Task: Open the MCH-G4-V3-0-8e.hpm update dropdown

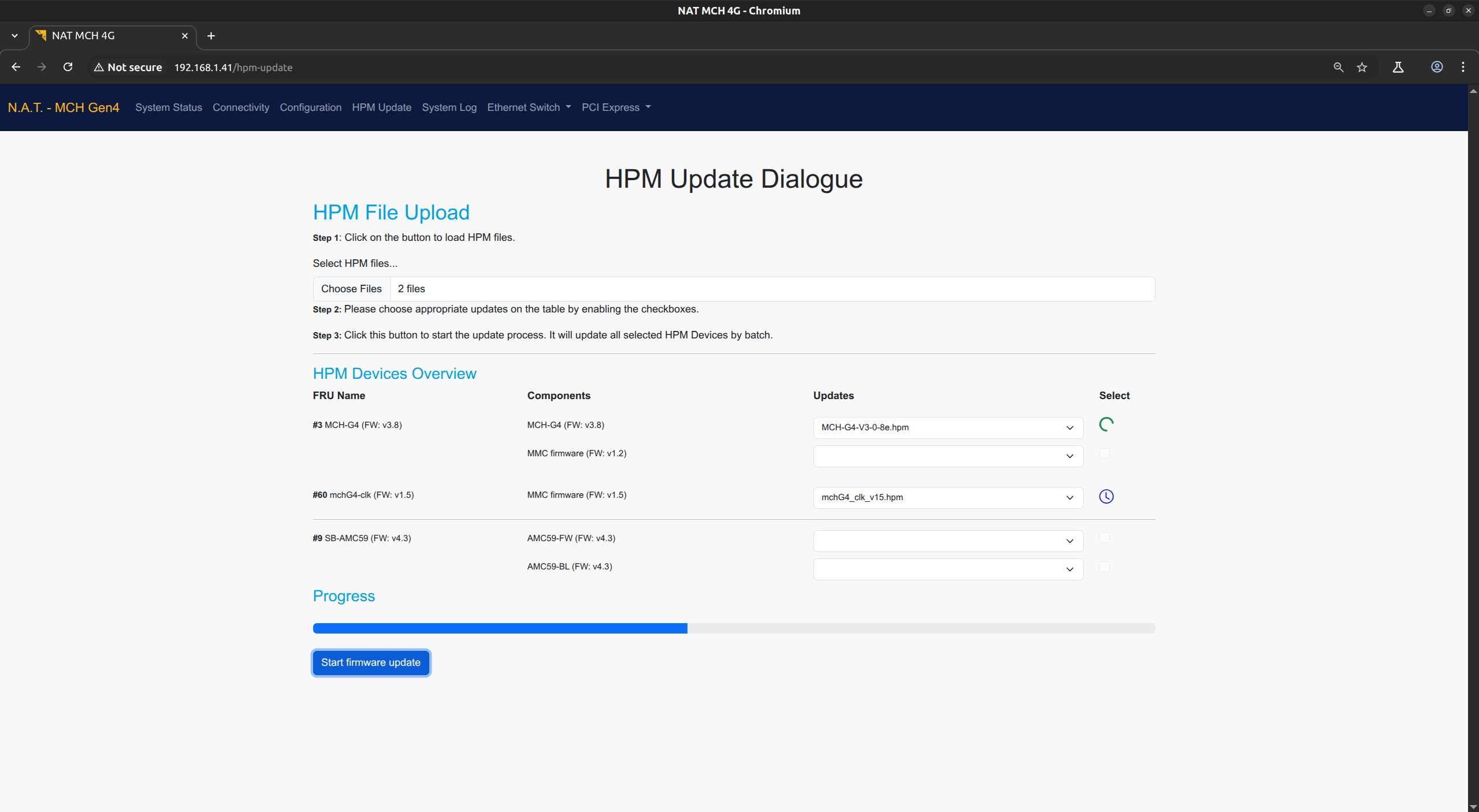Action: pyautogui.click(x=947, y=428)
